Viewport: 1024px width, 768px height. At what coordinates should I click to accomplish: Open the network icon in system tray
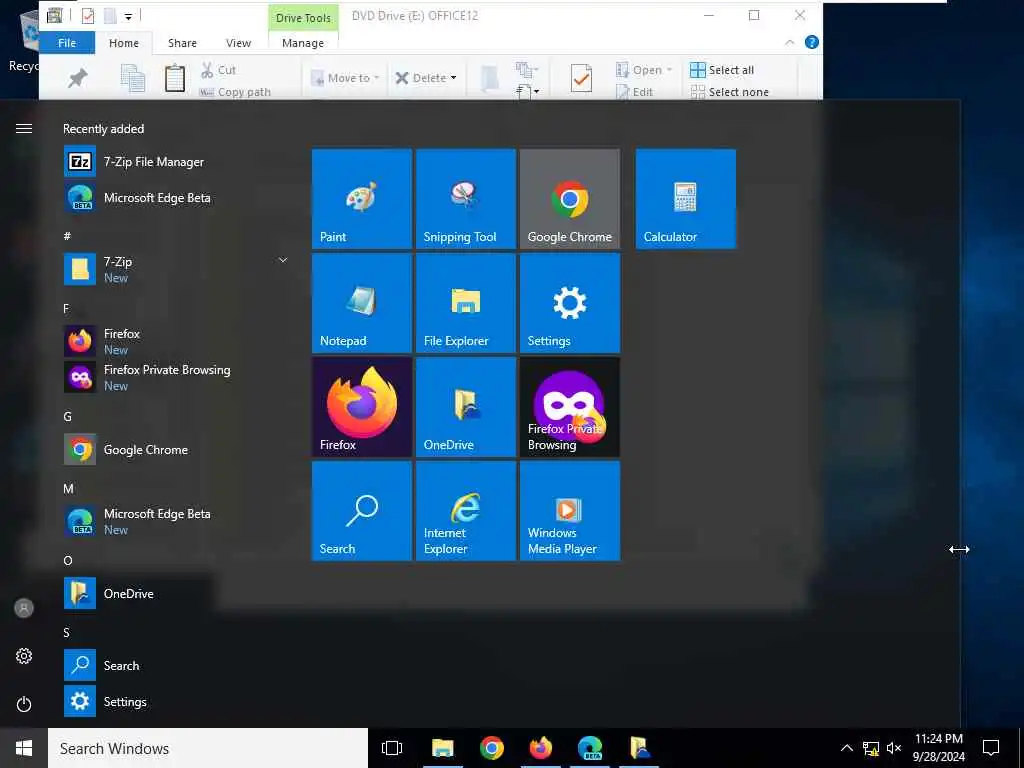(x=871, y=748)
